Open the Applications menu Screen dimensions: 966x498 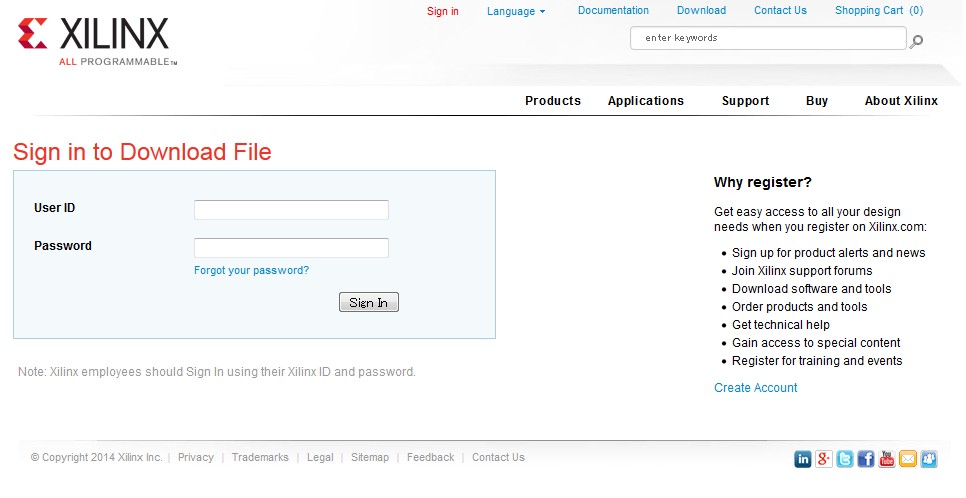(x=645, y=101)
